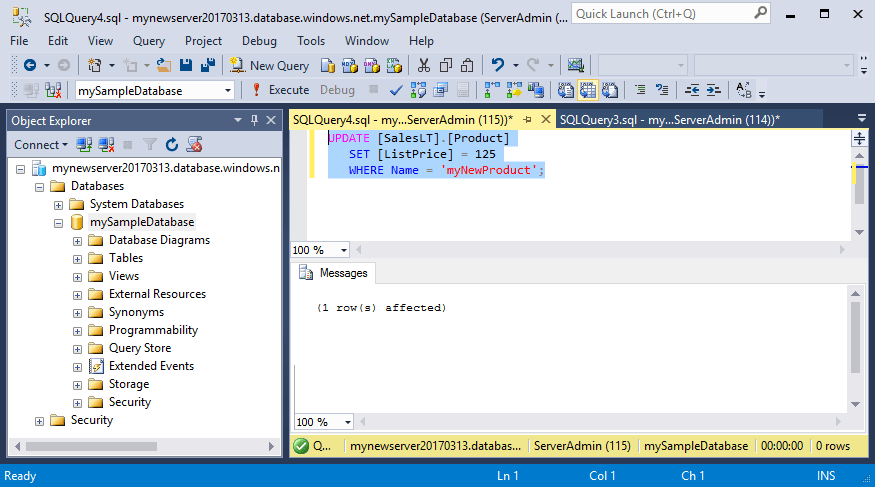Comment out the selected lines
875x487 pixels.
[640, 90]
